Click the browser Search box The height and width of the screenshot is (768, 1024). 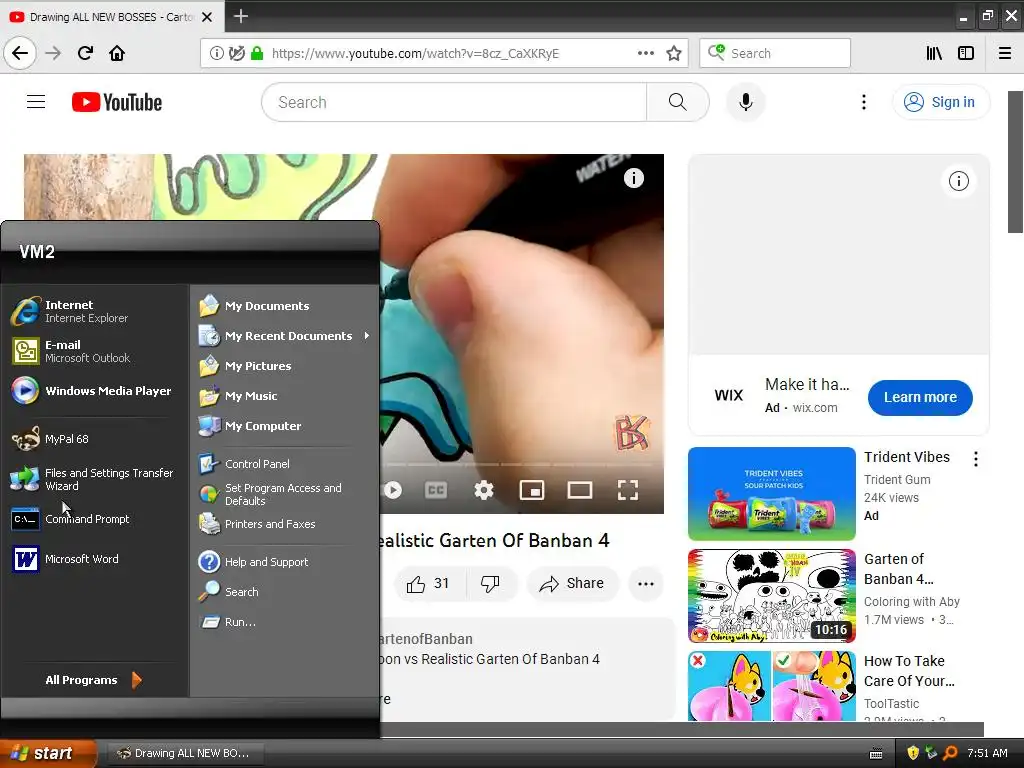[x=775, y=54]
